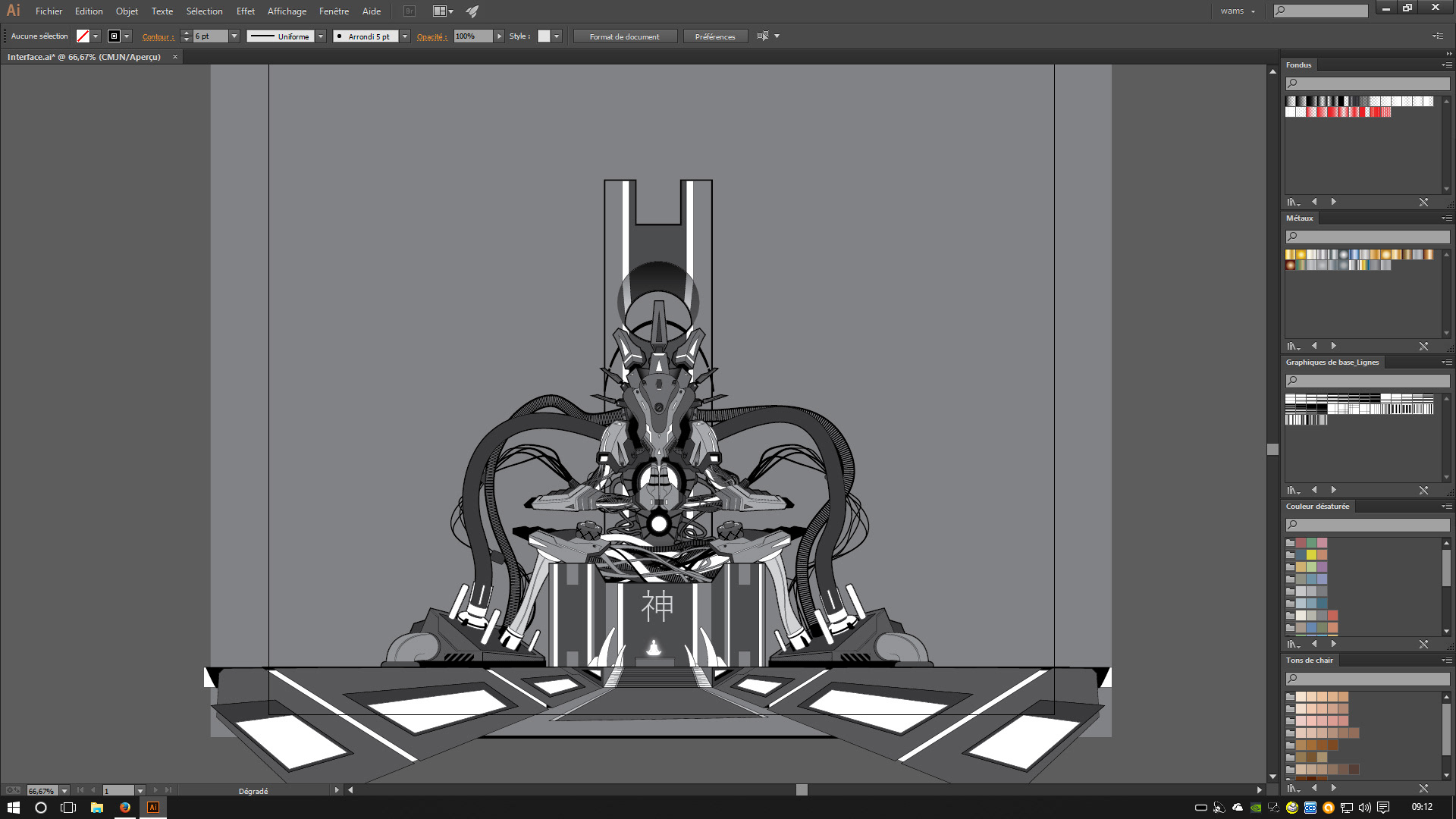Load previous swatch library in Tons de chair

pyautogui.click(x=1314, y=788)
